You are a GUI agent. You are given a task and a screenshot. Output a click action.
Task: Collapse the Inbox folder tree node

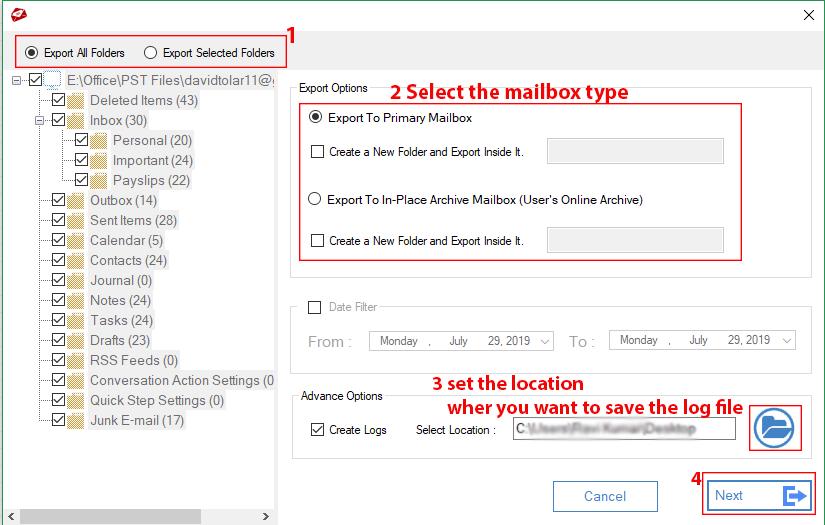40,121
